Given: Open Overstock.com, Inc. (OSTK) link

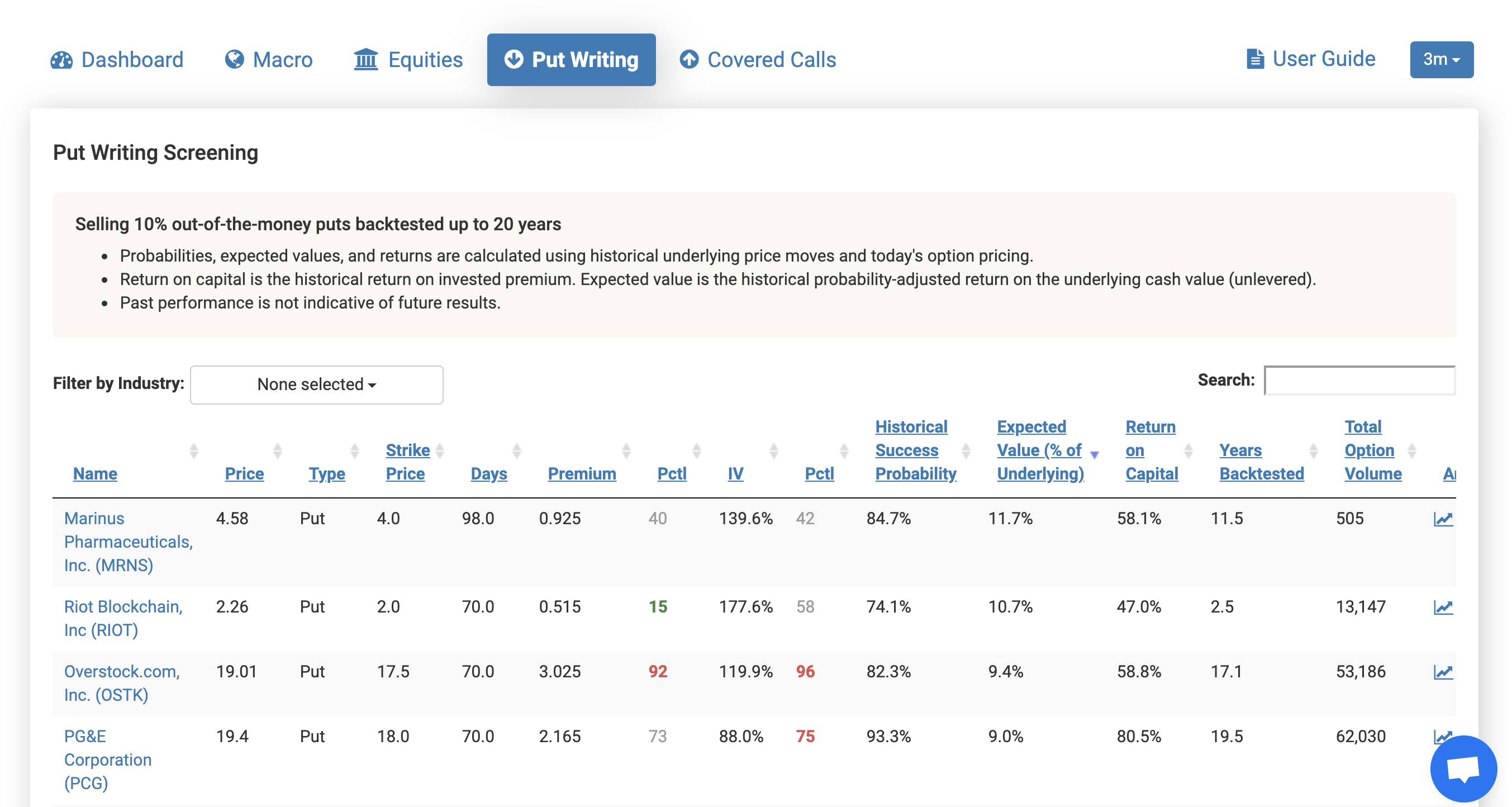Looking at the screenshot, I should (x=122, y=682).
